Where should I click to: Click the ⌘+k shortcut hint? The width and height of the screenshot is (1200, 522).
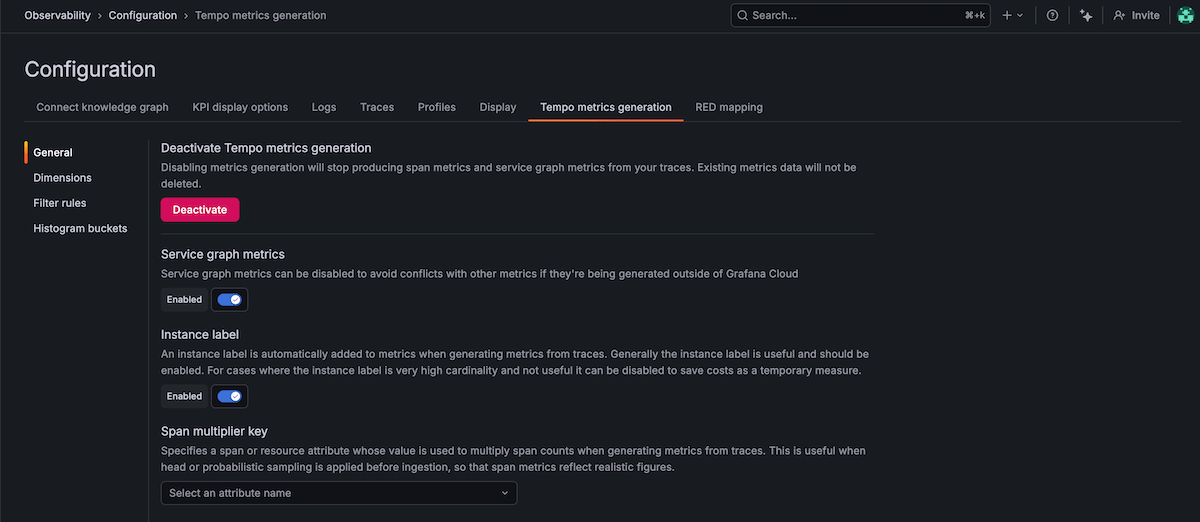[975, 15]
